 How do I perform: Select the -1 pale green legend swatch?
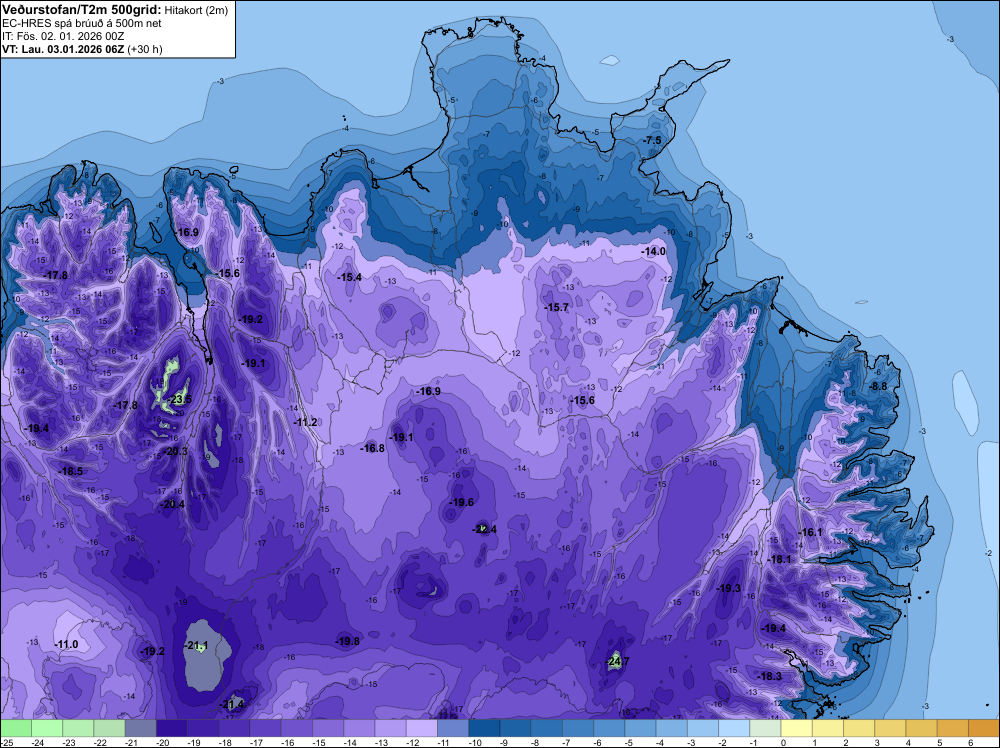click(765, 728)
